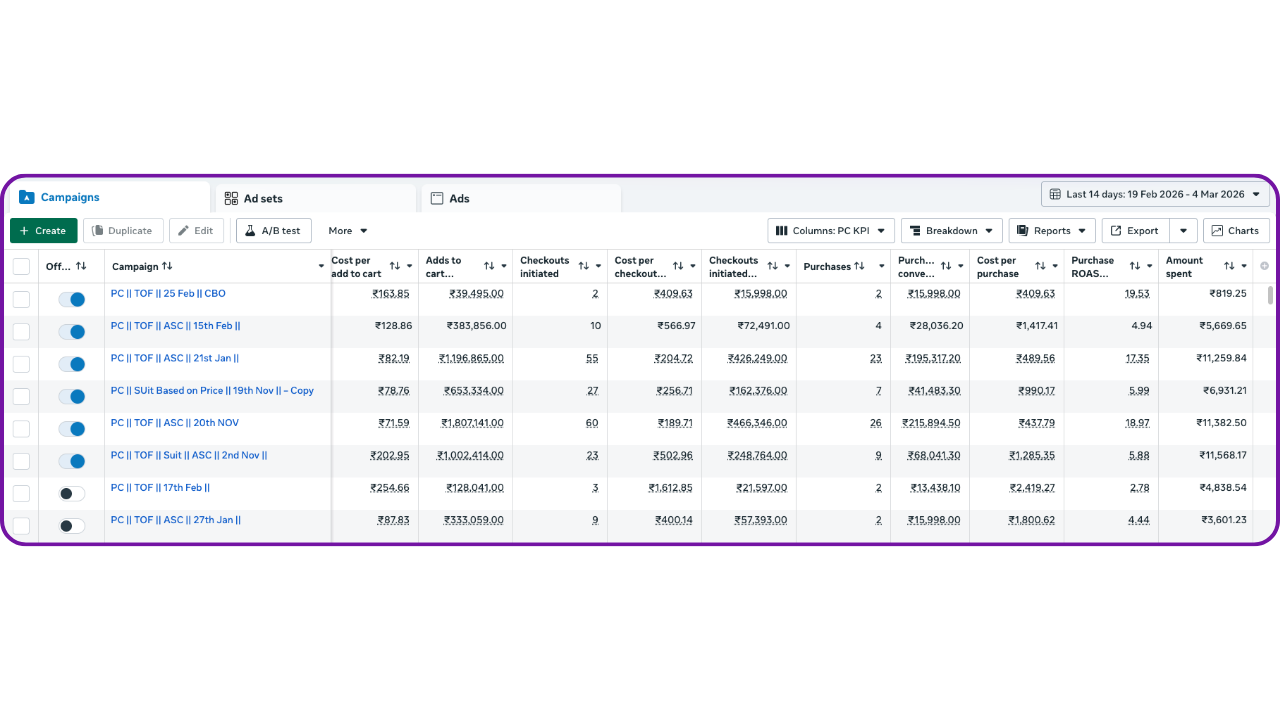Screen dimensions: 1280x720
Task: Click the green Create button
Action: 43,231
